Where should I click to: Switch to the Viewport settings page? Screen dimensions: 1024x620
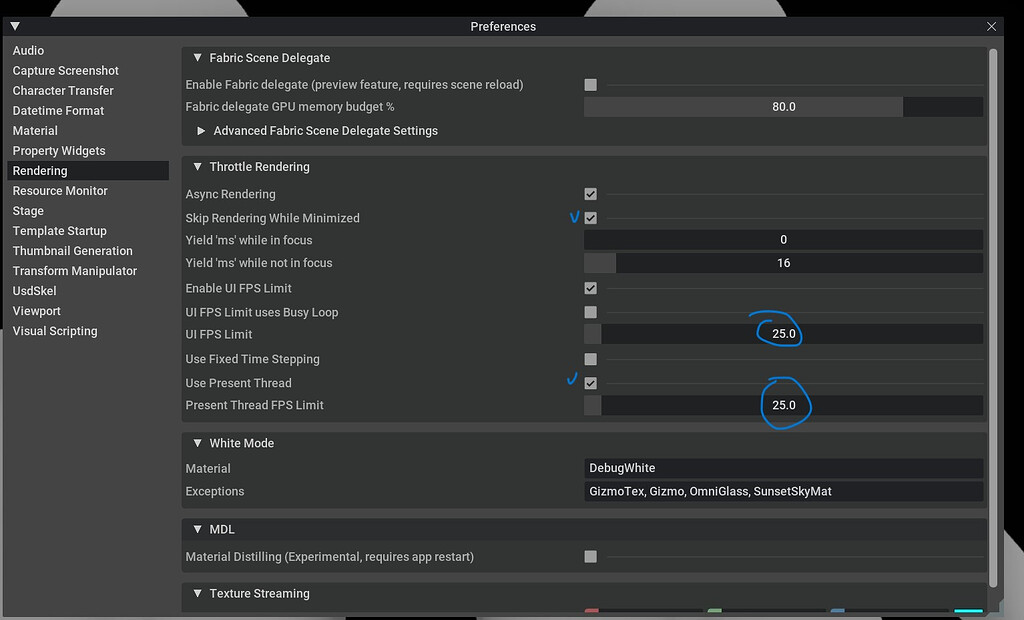pyautogui.click(x=36, y=310)
